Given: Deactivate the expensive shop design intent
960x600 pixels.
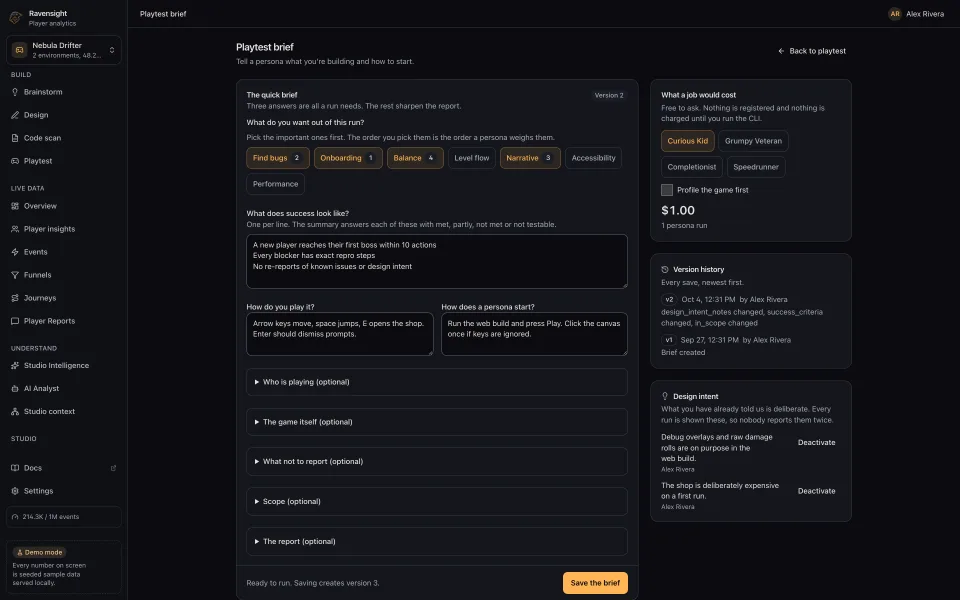Looking at the screenshot, I should tap(816, 491).
